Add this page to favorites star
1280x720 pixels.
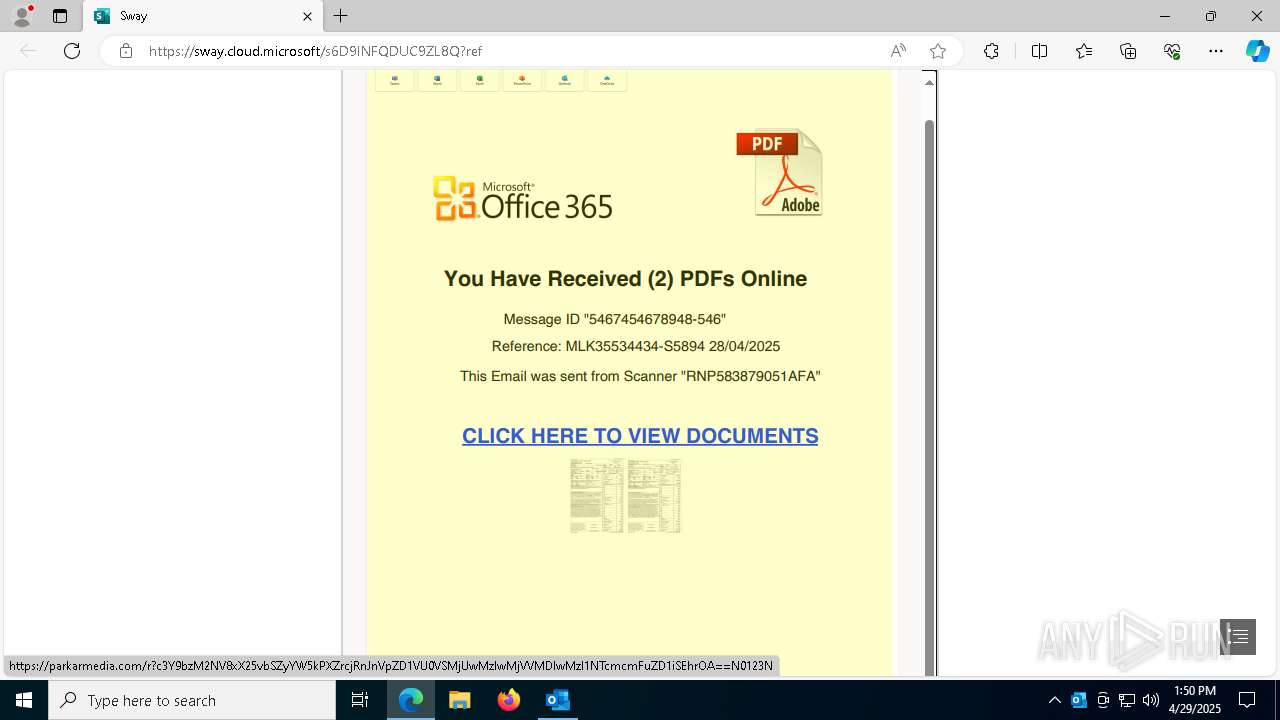[937, 51]
